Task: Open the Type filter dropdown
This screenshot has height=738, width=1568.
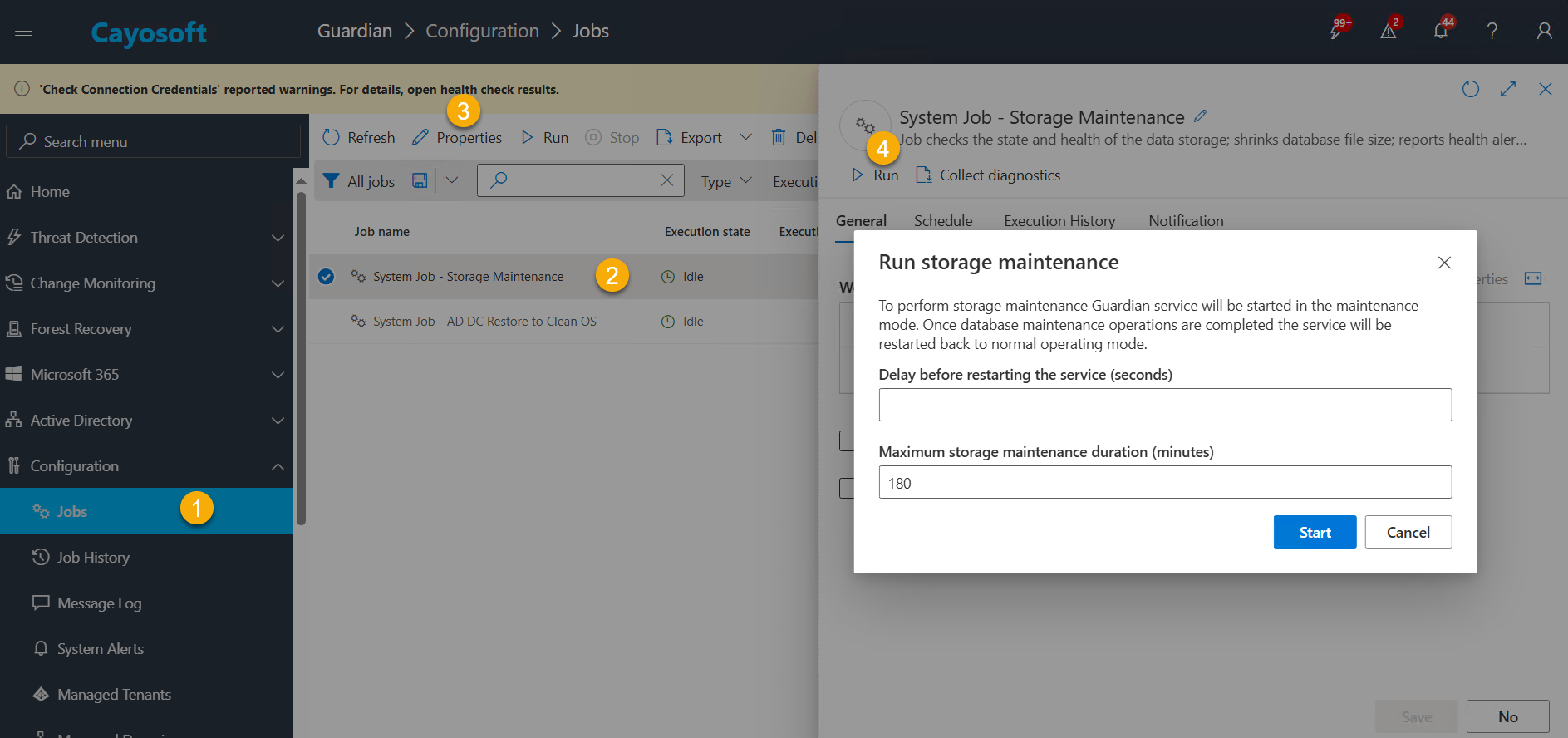Action: point(726,181)
